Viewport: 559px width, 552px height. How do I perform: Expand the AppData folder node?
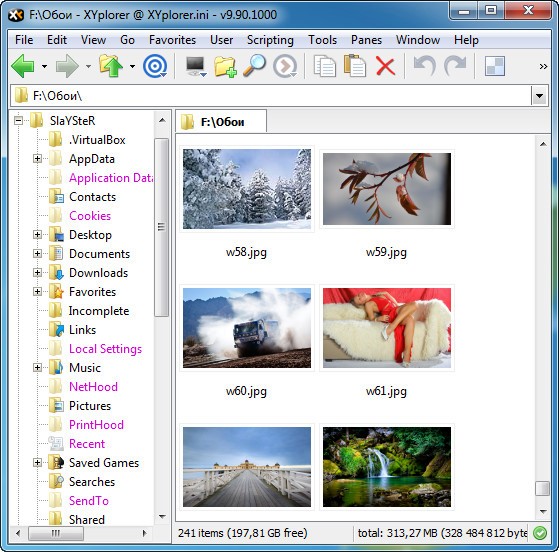point(37,158)
